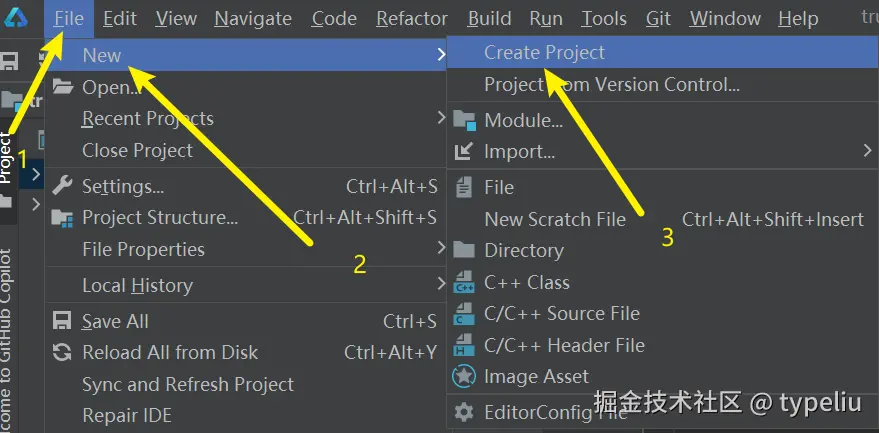
Task: Click the C++ Class icon
Action: (x=464, y=283)
